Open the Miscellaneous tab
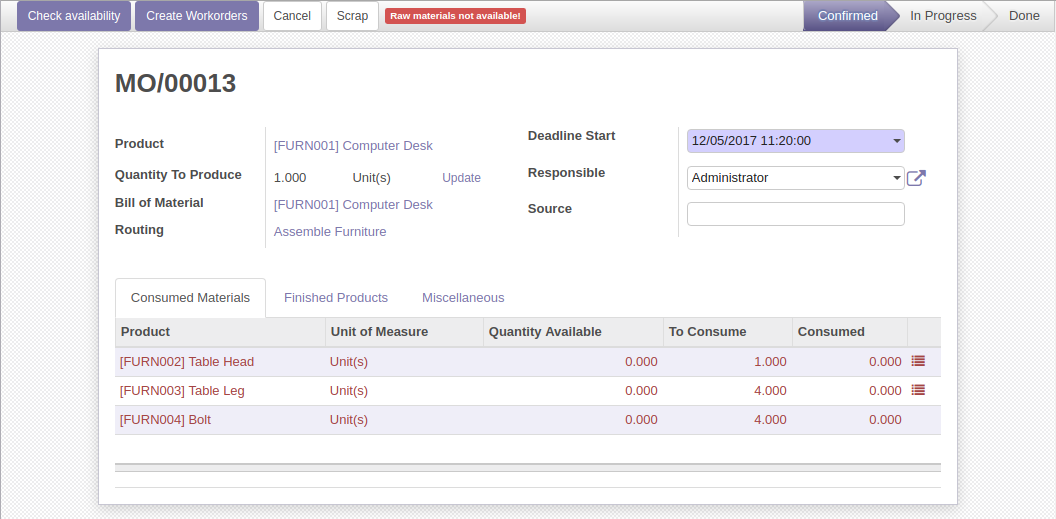The width and height of the screenshot is (1056, 519). coord(462,297)
